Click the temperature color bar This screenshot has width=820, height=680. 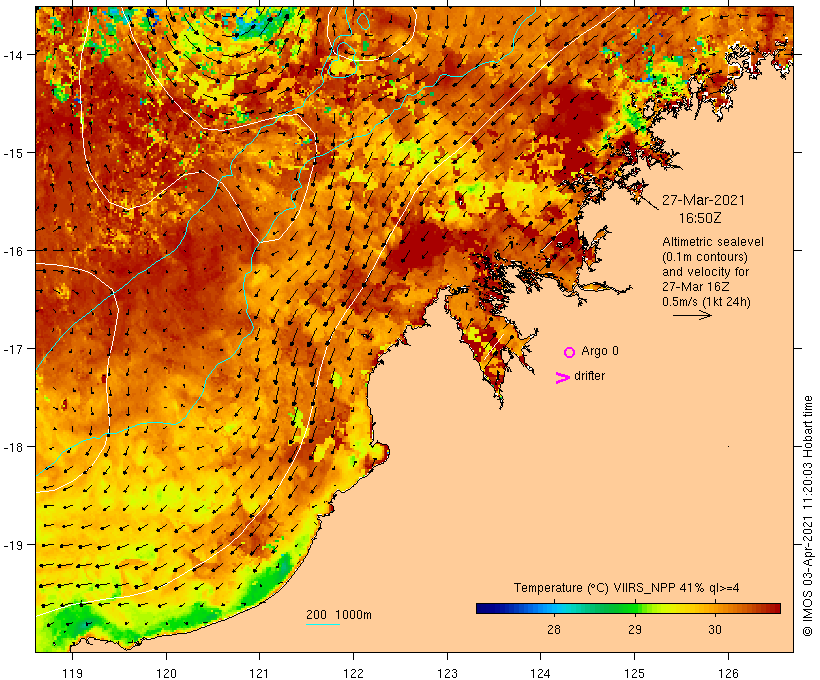[628, 608]
